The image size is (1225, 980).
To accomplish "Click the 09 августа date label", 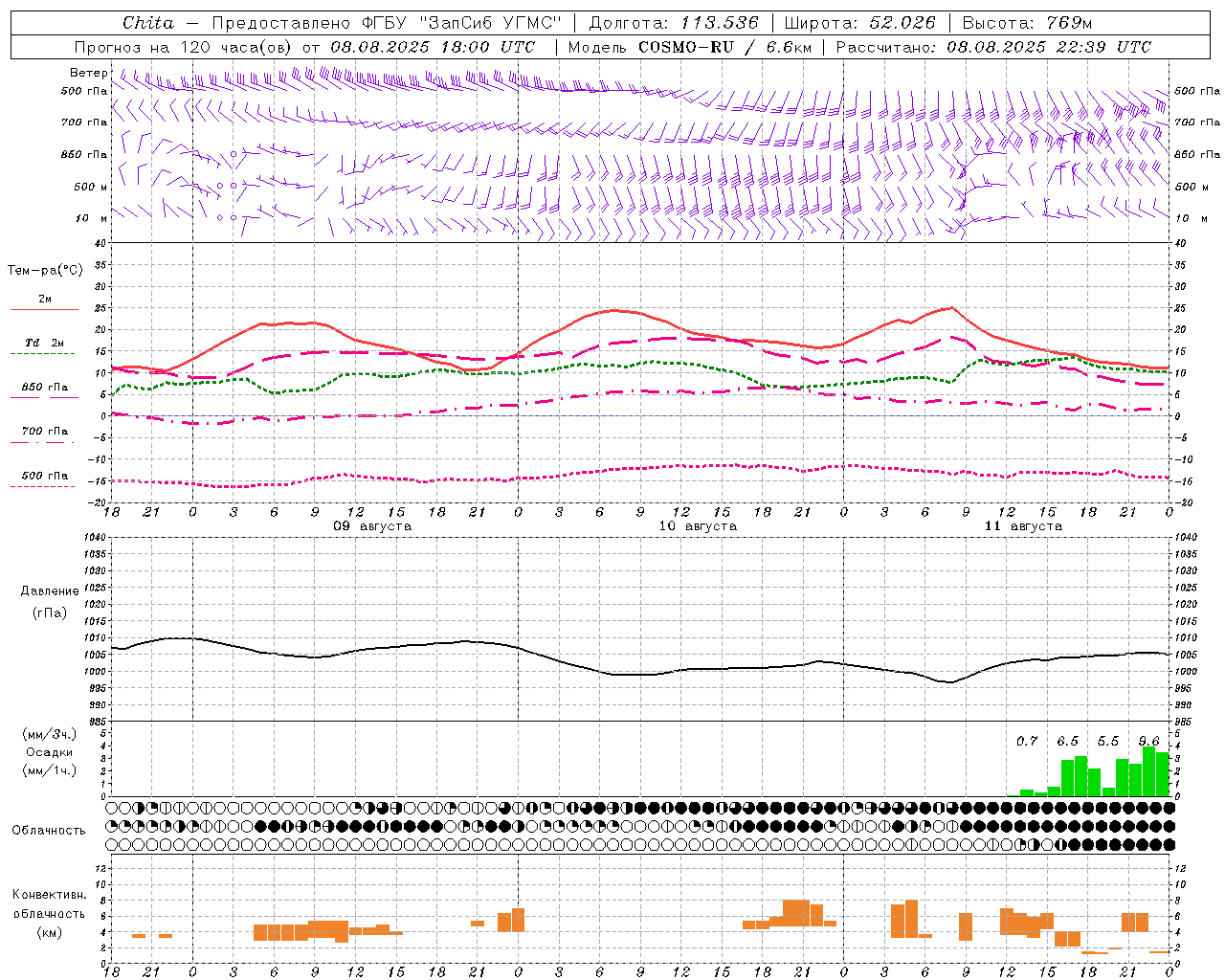I will click(372, 526).
